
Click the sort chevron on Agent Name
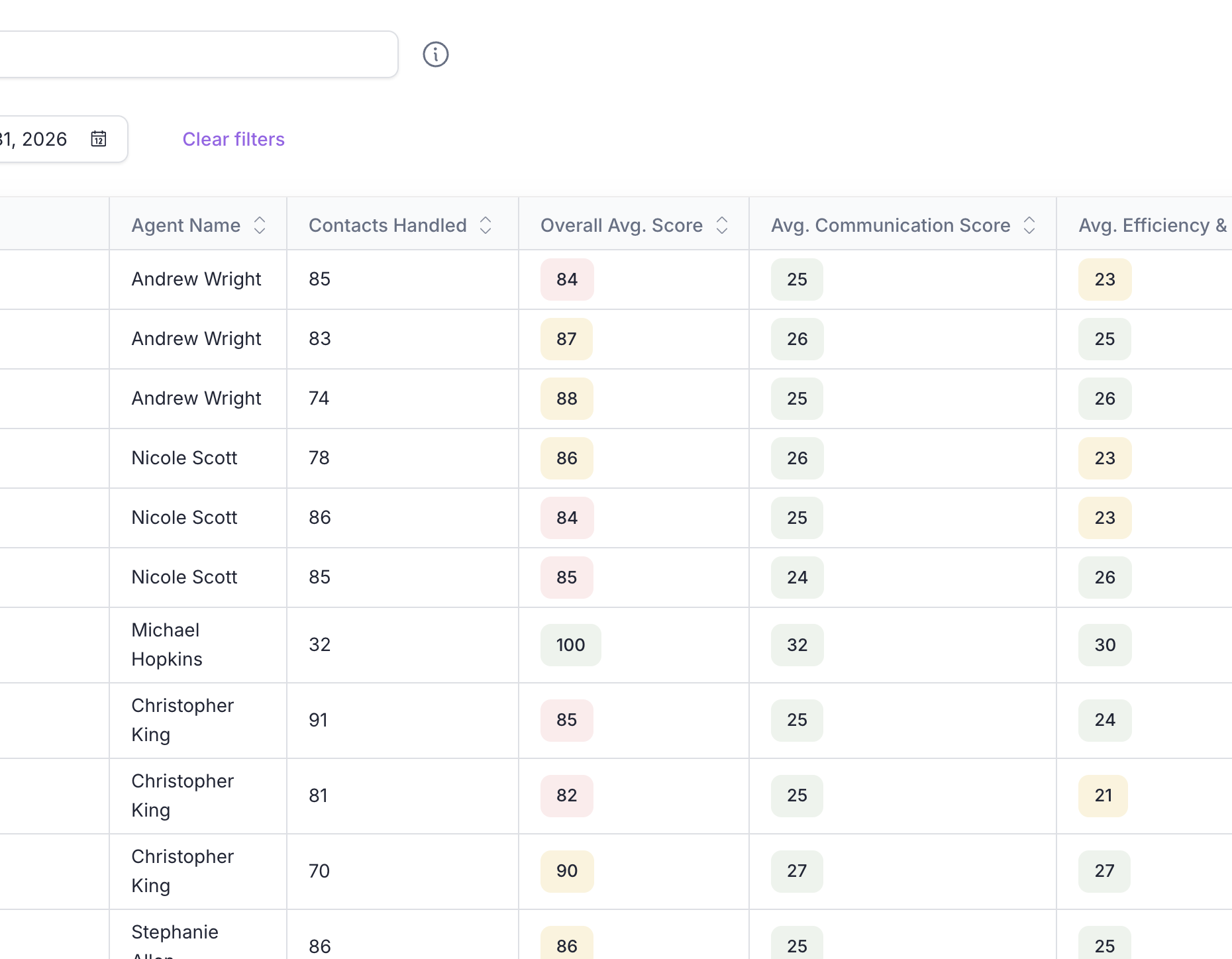pos(260,225)
